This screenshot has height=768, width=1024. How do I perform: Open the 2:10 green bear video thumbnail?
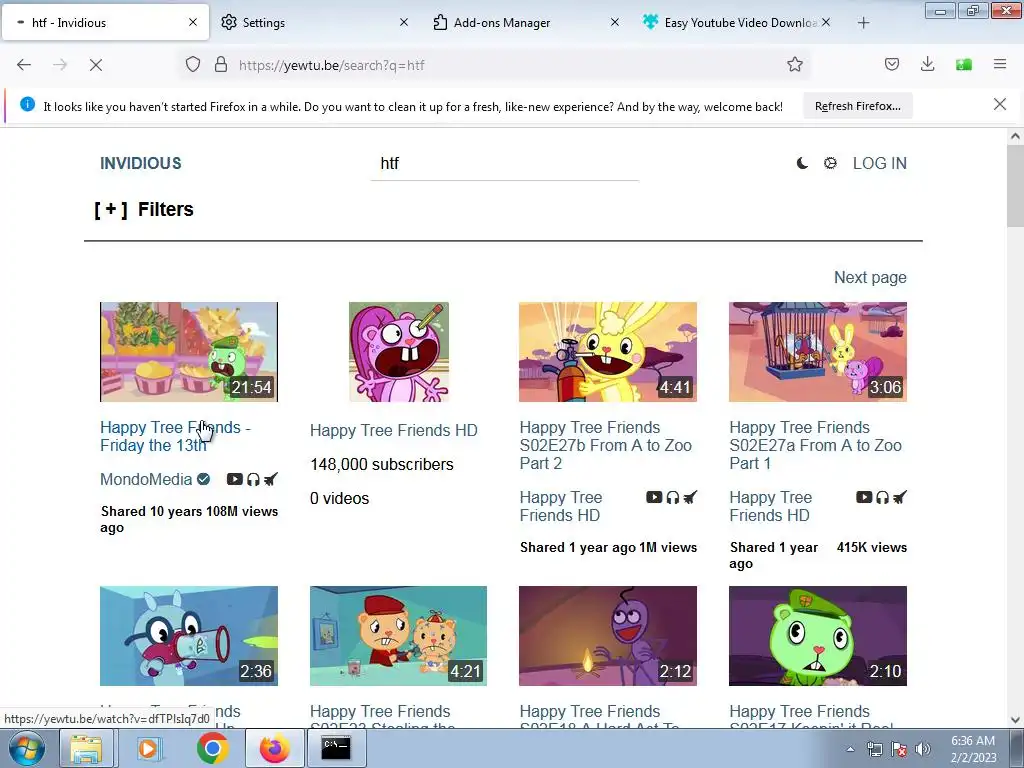point(818,635)
